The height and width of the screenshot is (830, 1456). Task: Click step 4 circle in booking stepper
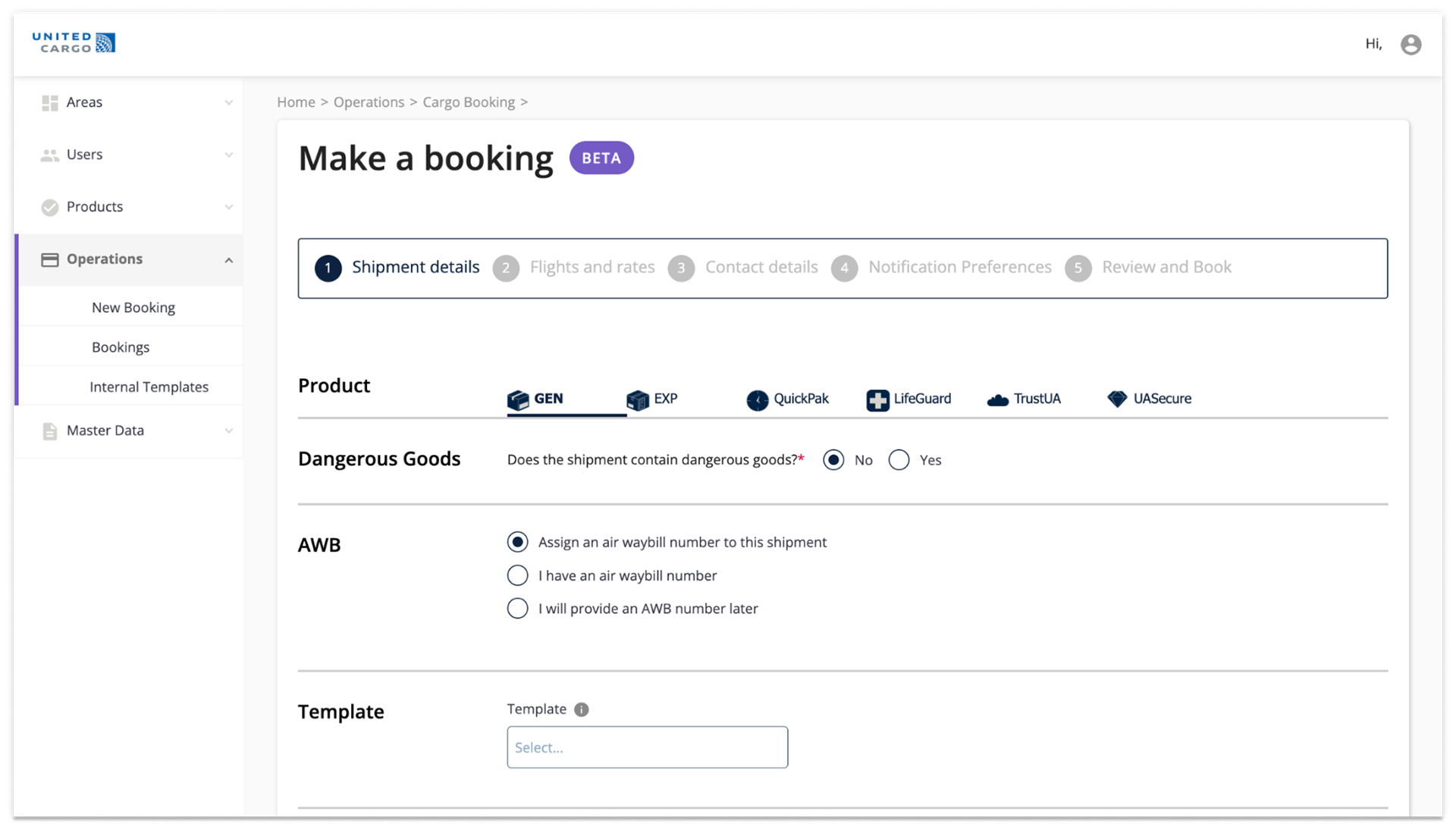(x=844, y=268)
